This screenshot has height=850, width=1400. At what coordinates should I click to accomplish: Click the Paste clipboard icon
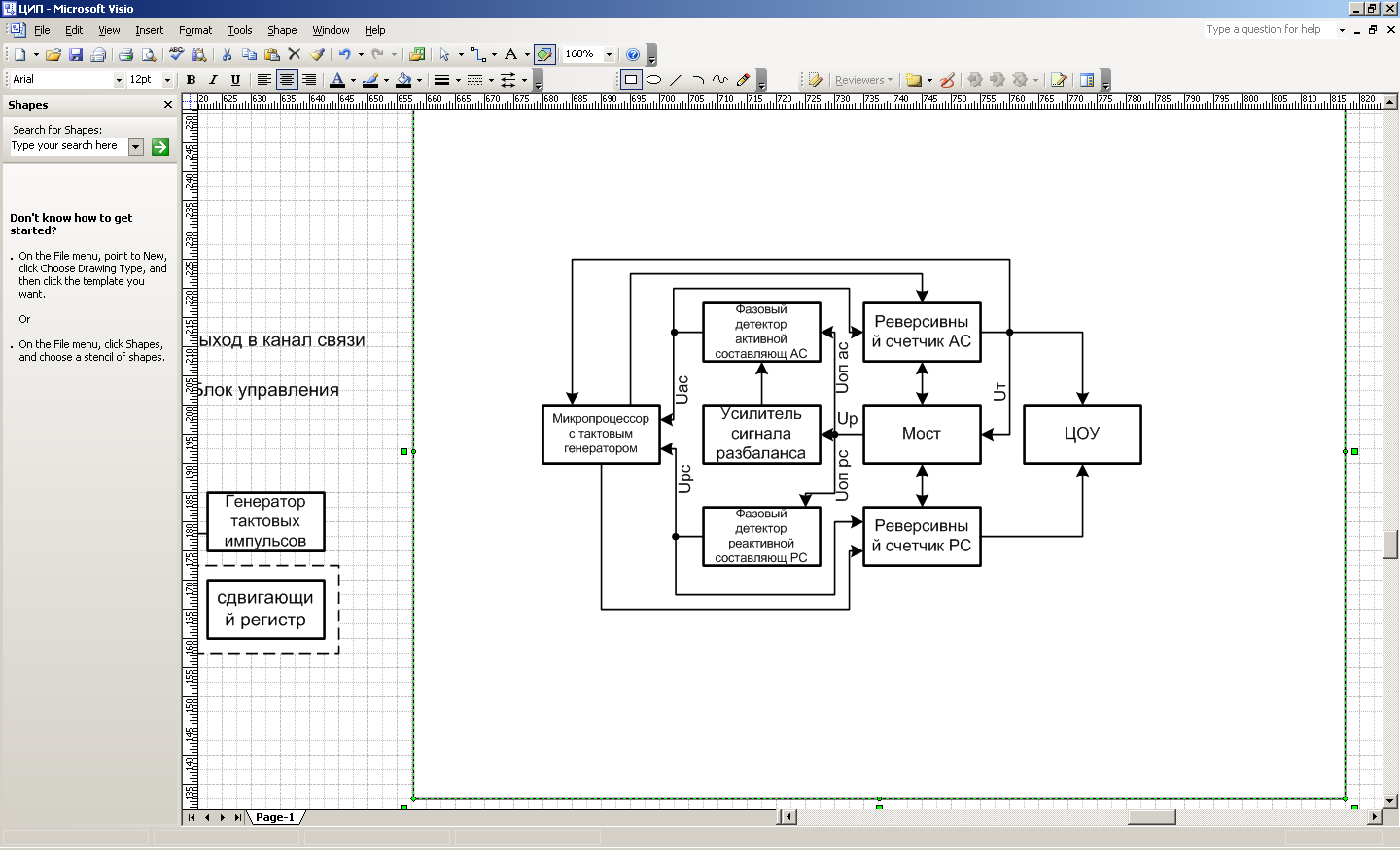272,54
